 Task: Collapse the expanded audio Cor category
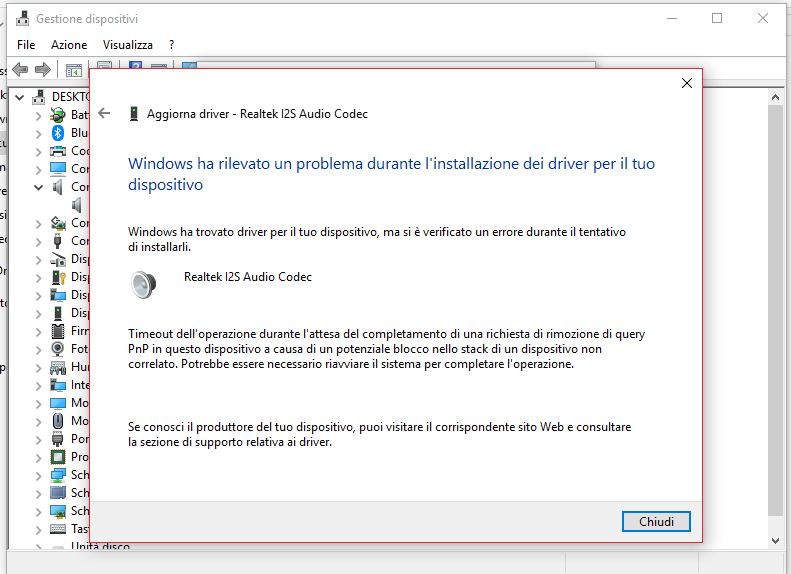click(38, 188)
